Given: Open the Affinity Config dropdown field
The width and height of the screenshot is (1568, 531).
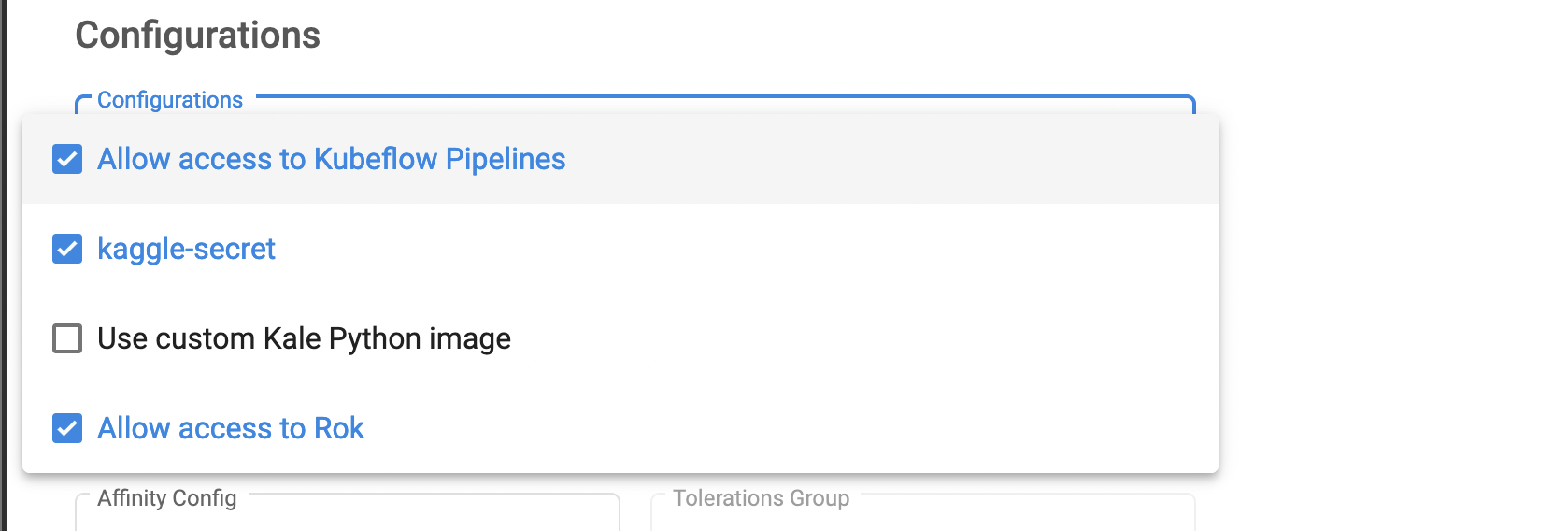Looking at the screenshot, I should (x=347, y=514).
